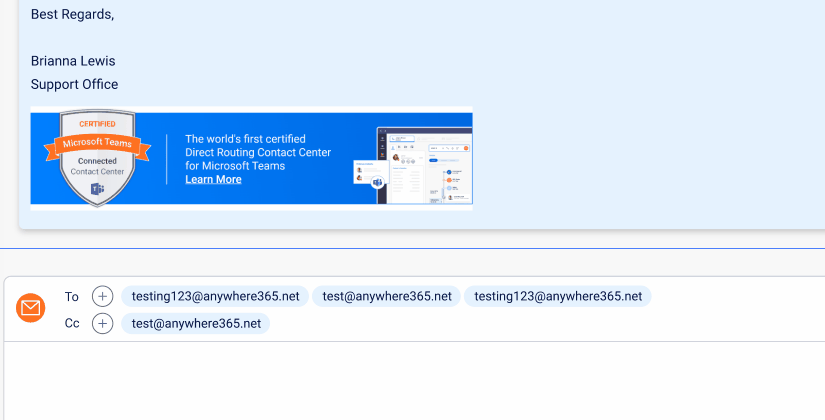Click the Cc field label
825x420 pixels.
click(72, 323)
